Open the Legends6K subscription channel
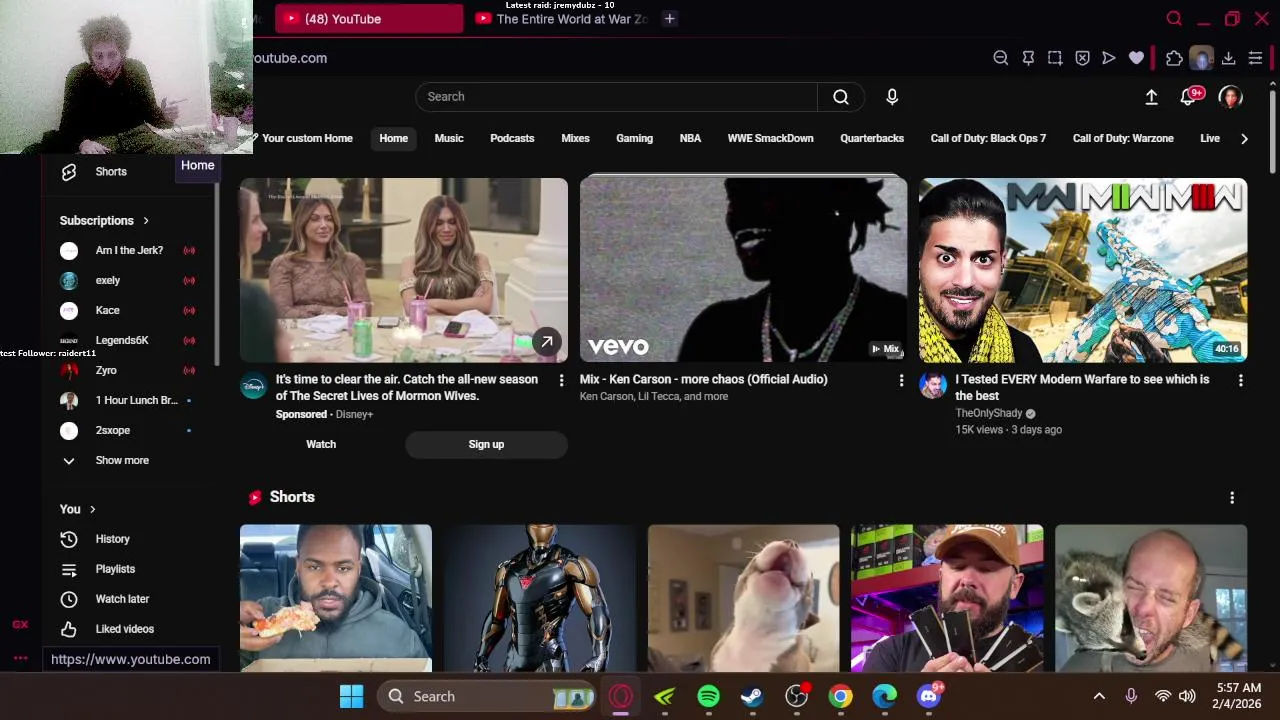 (x=122, y=341)
